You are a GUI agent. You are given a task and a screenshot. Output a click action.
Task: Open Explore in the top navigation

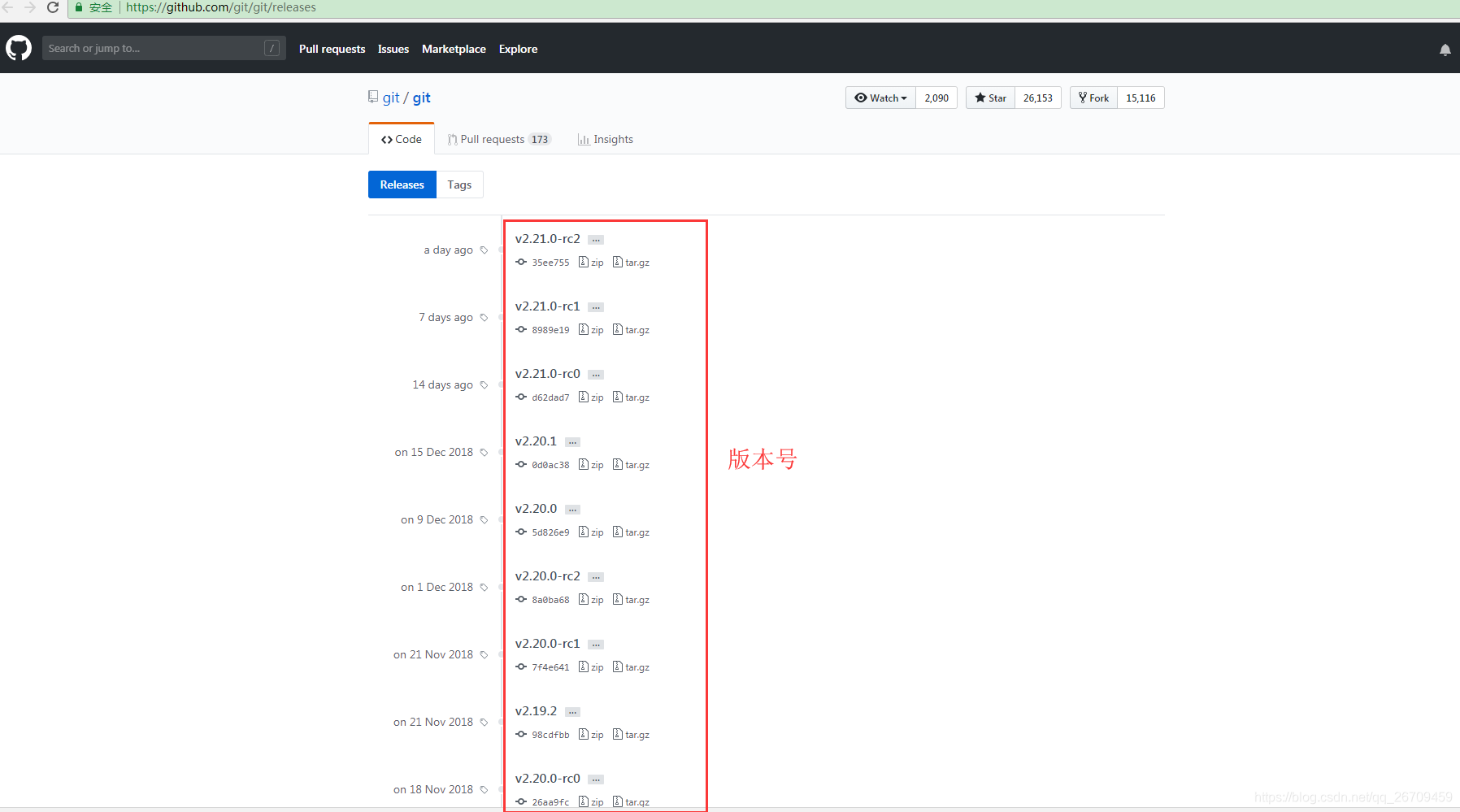click(x=518, y=49)
